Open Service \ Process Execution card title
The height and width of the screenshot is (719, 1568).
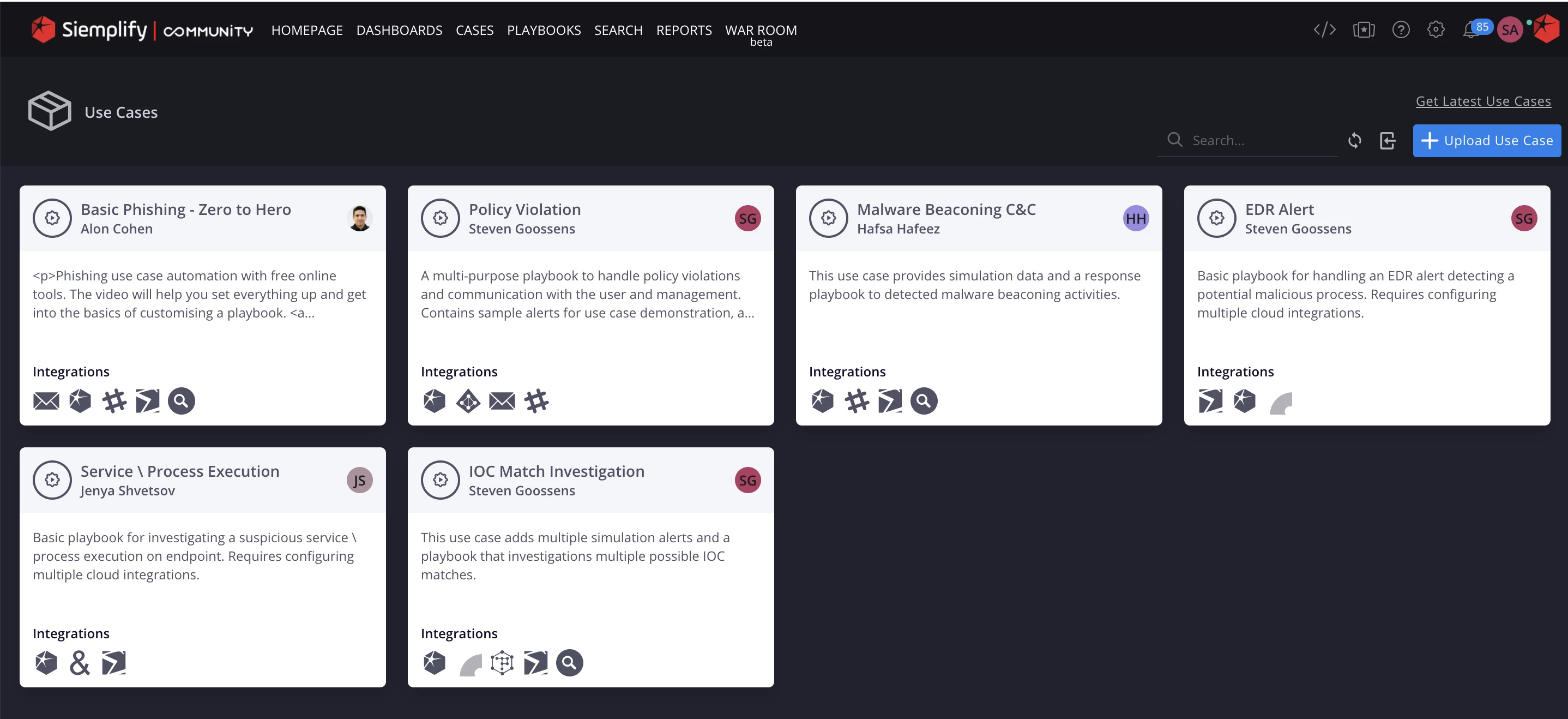[x=180, y=471]
